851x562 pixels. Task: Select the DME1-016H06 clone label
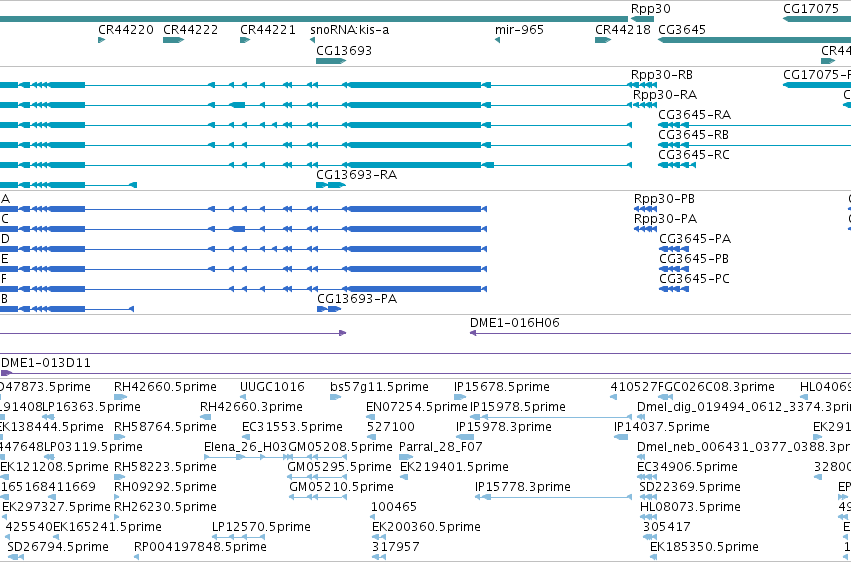coord(515,323)
